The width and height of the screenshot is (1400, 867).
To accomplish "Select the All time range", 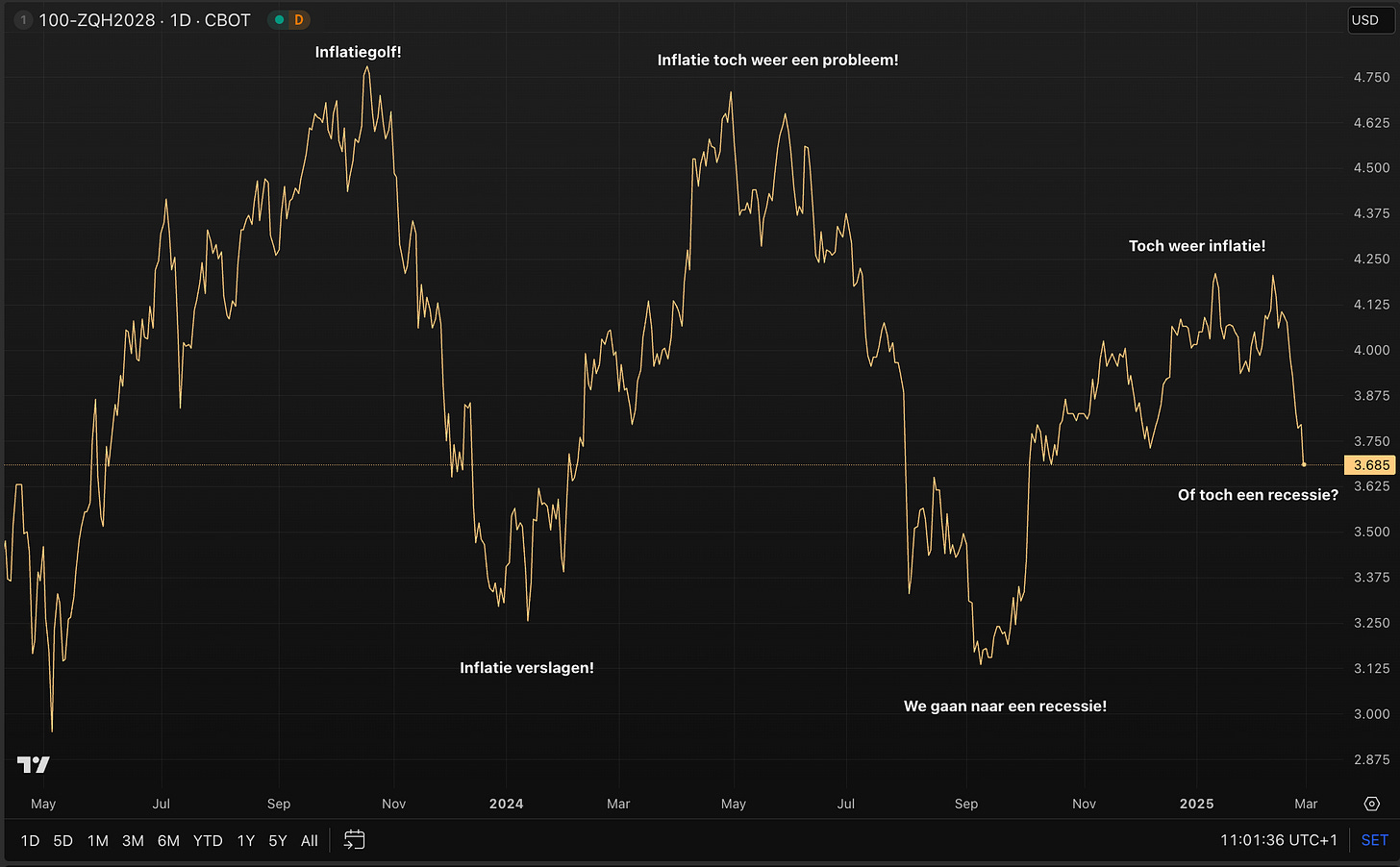I will tap(310, 840).
